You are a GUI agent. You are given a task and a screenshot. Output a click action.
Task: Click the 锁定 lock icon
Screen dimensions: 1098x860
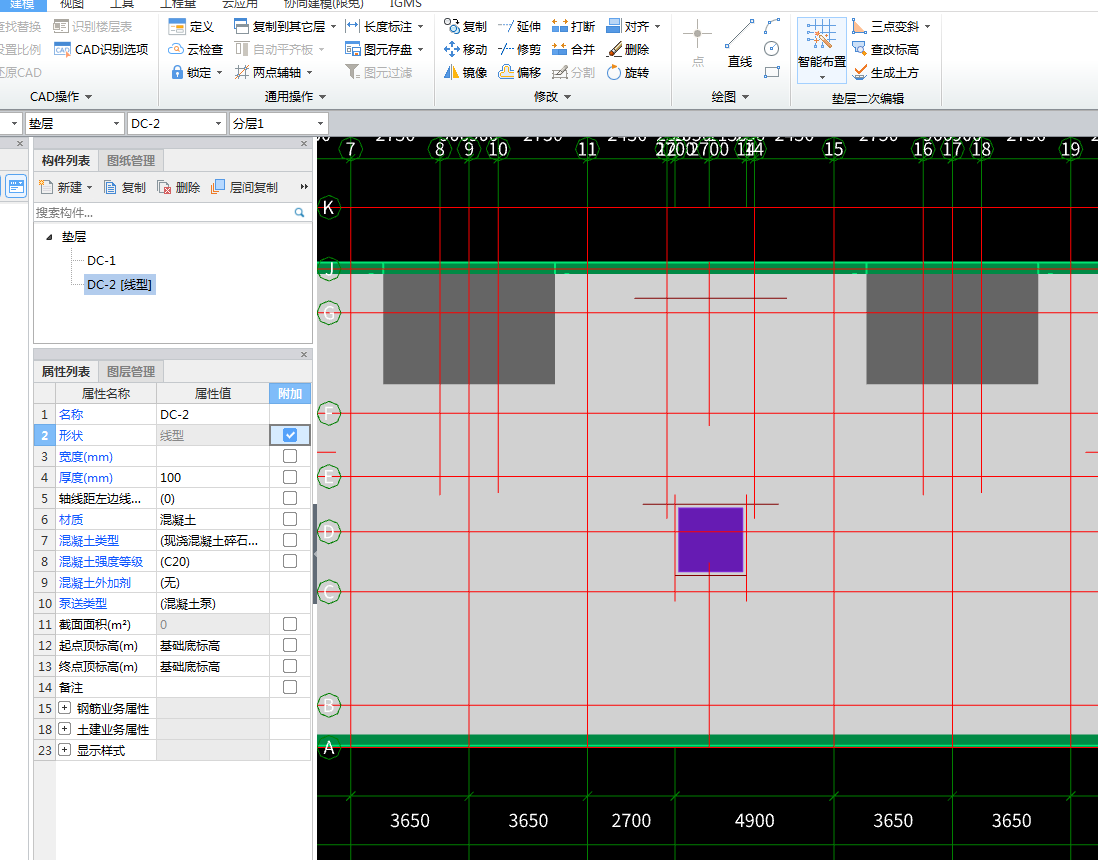click(x=177, y=72)
